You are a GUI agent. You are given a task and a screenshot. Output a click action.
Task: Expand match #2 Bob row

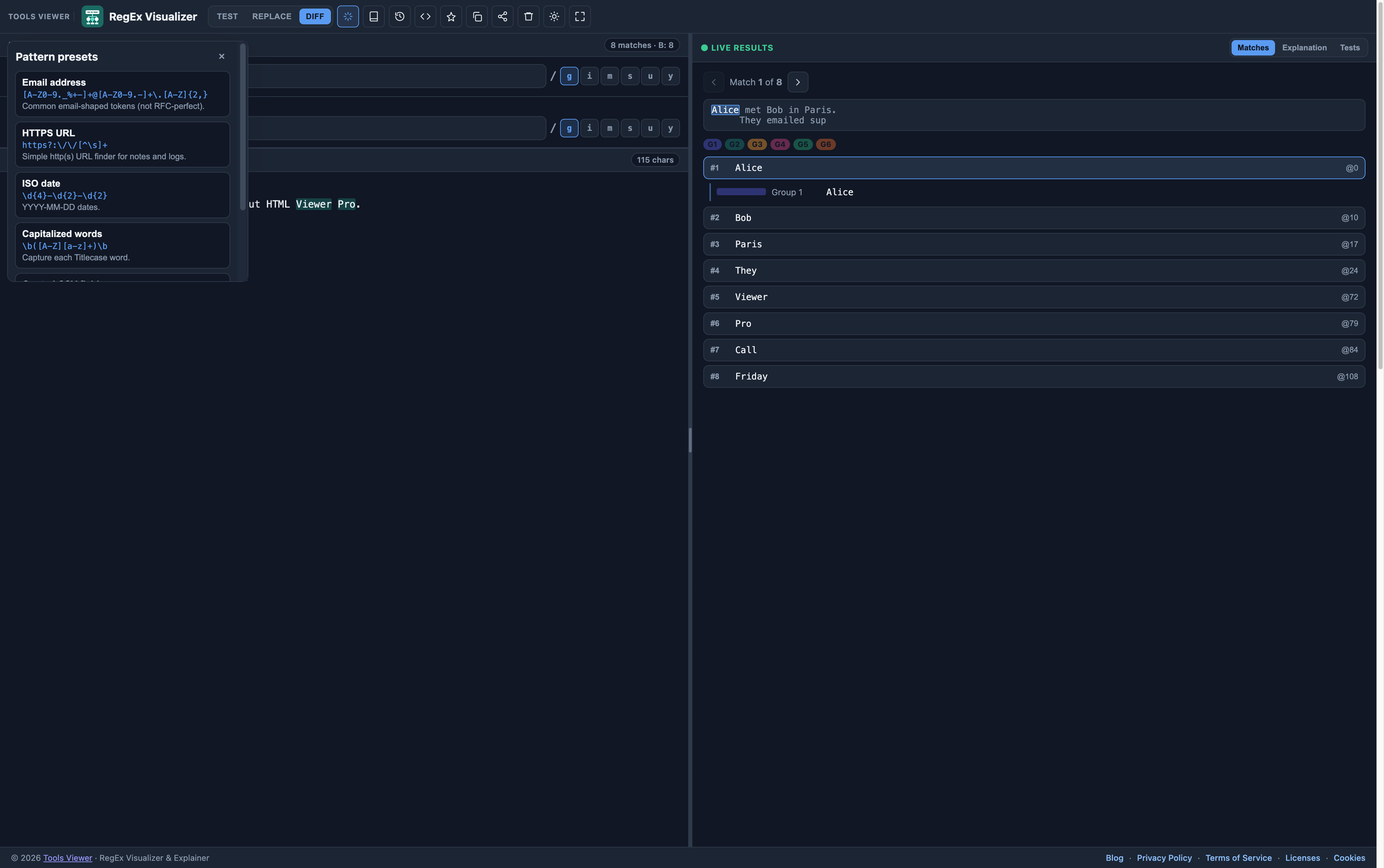click(x=1034, y=218)
